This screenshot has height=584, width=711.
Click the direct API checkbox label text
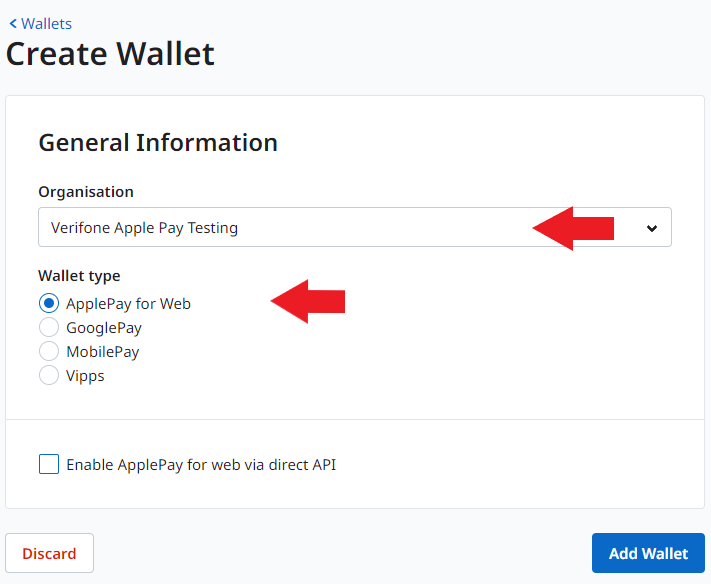click(x=201, y=465)
